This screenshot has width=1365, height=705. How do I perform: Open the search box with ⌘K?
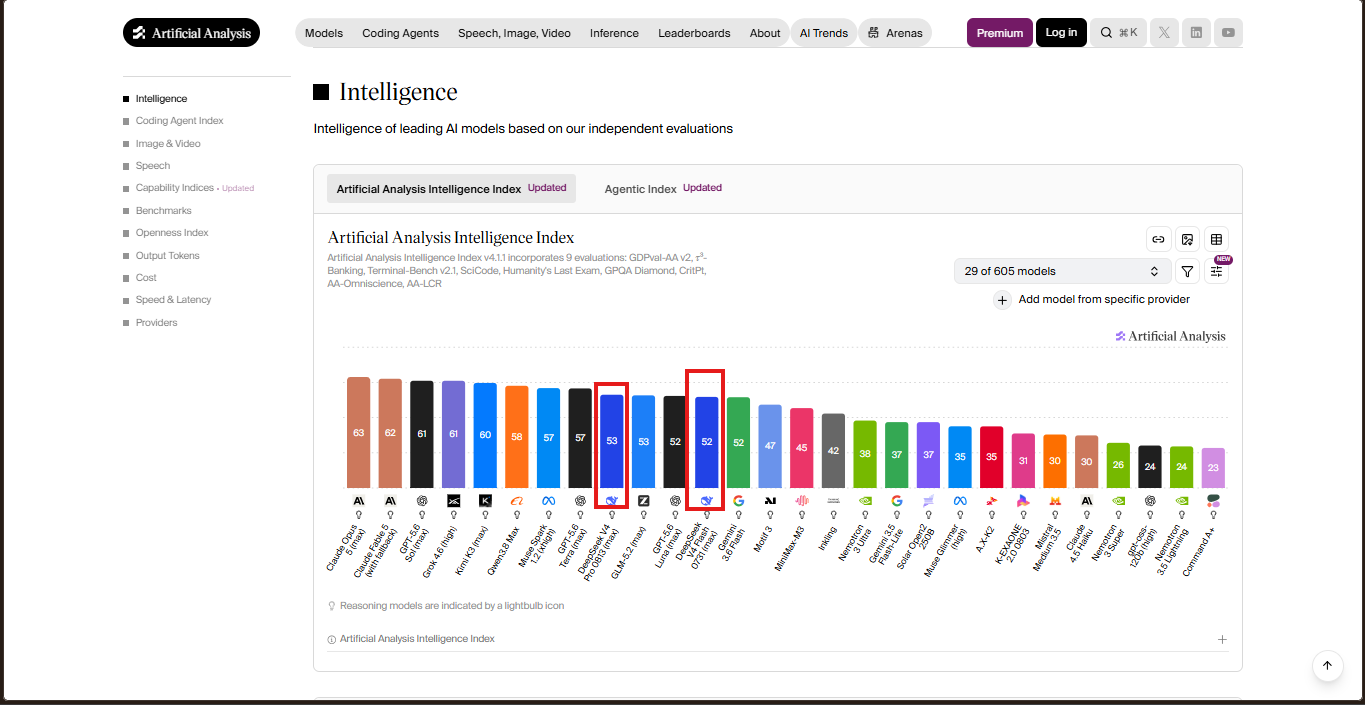pyautogui.click(x=1119, y=33)
